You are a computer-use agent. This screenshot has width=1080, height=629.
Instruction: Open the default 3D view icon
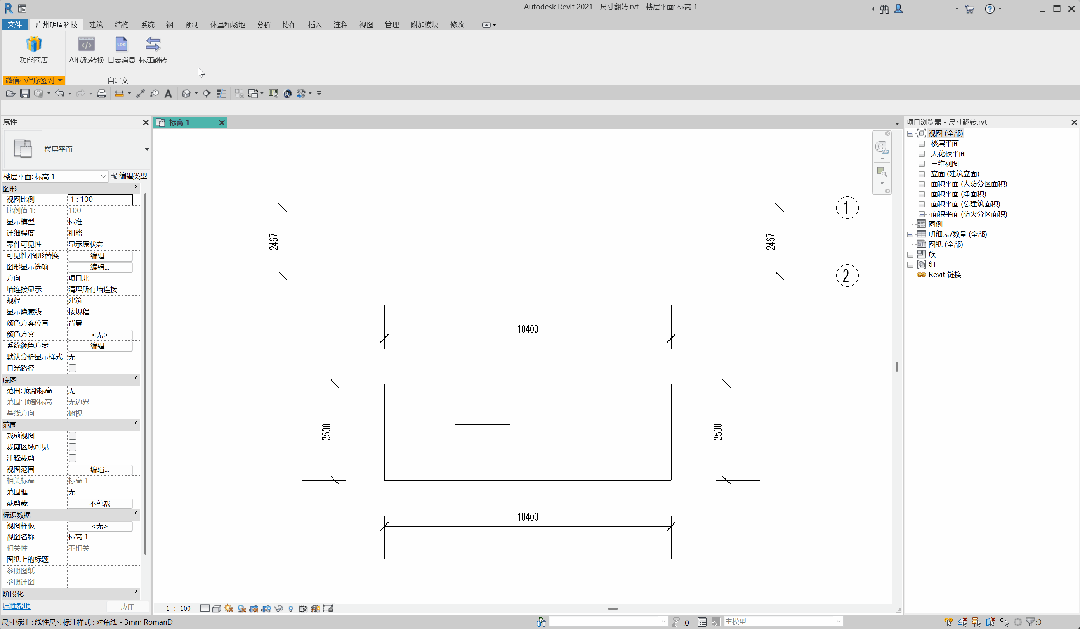[x=186, y=94]
